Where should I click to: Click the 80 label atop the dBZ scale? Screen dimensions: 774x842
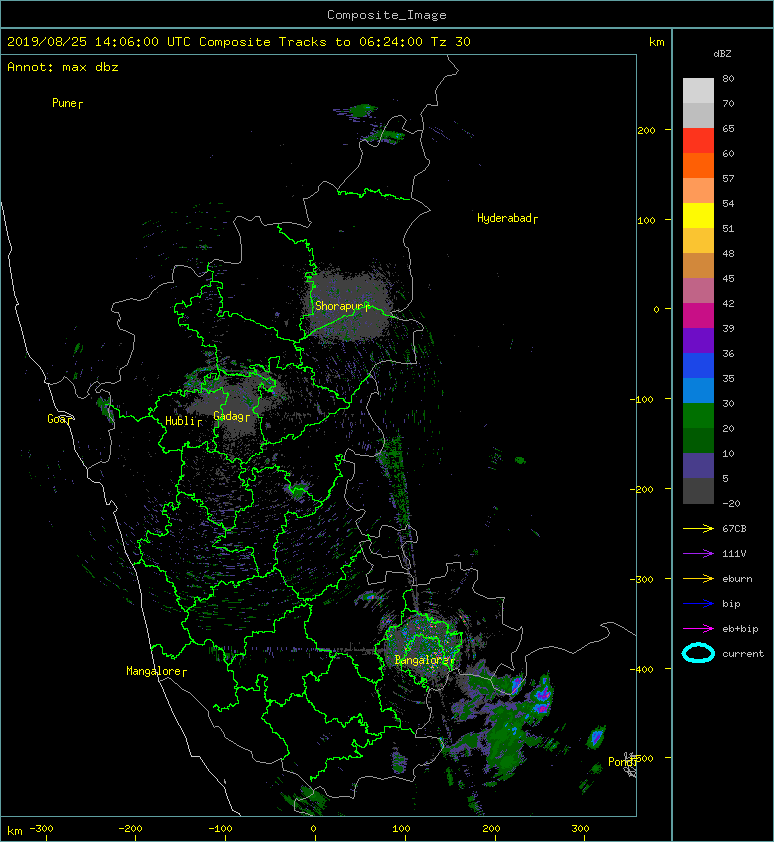tap(728, 78)
